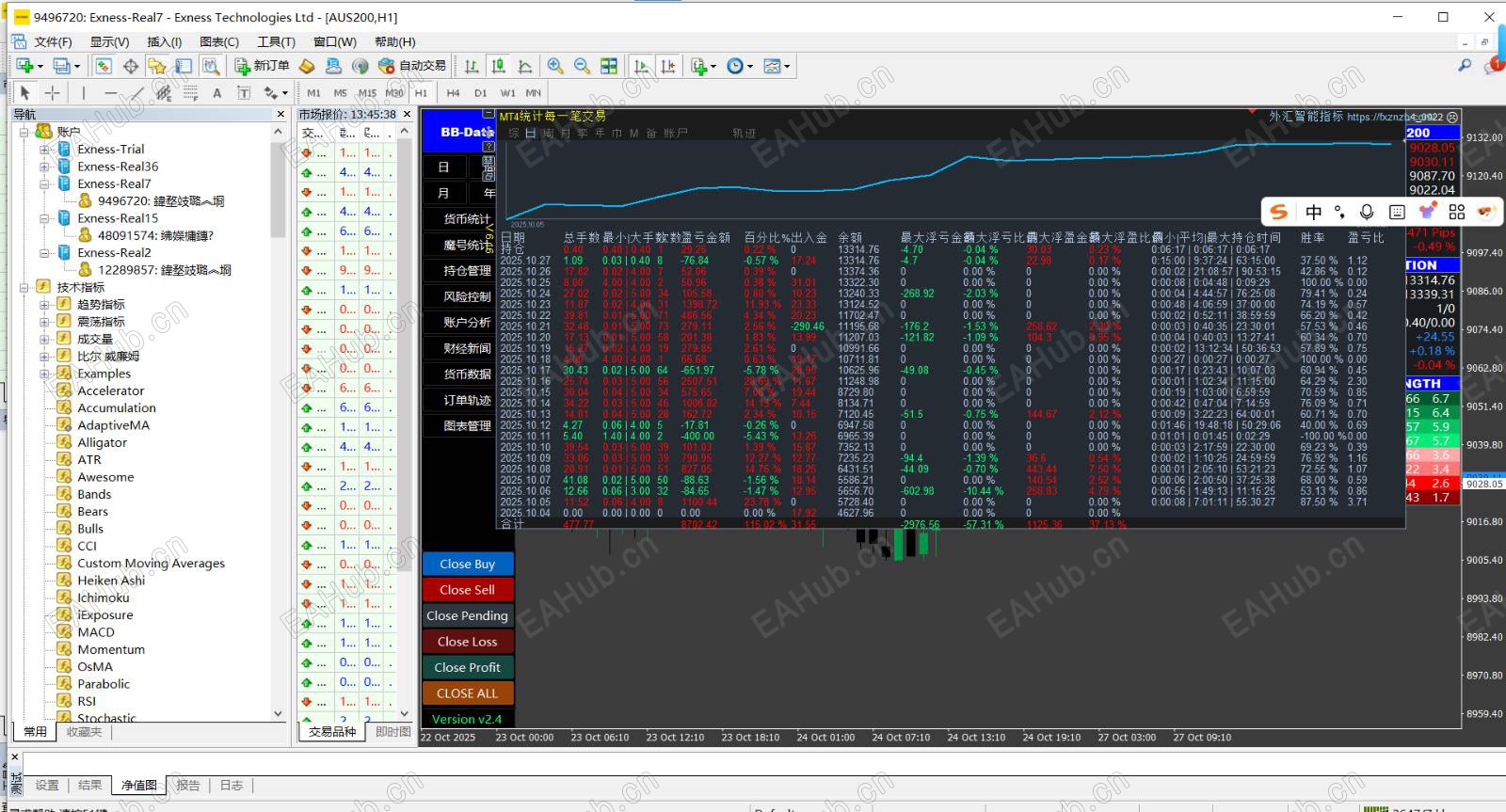
Task: Click the 新订单 new order button
Action: pos(263,66)
